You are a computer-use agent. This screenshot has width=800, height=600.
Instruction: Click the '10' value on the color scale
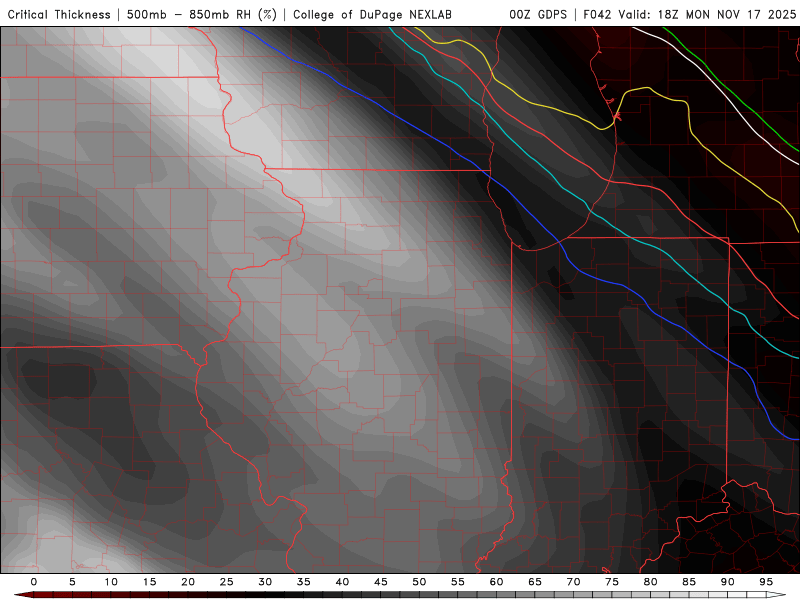(x=111, y=582)
